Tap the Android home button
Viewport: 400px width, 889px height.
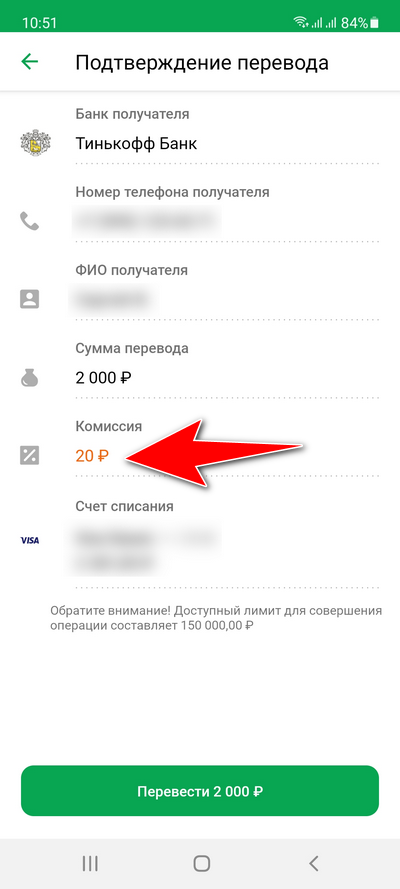(x=201, y=863)
